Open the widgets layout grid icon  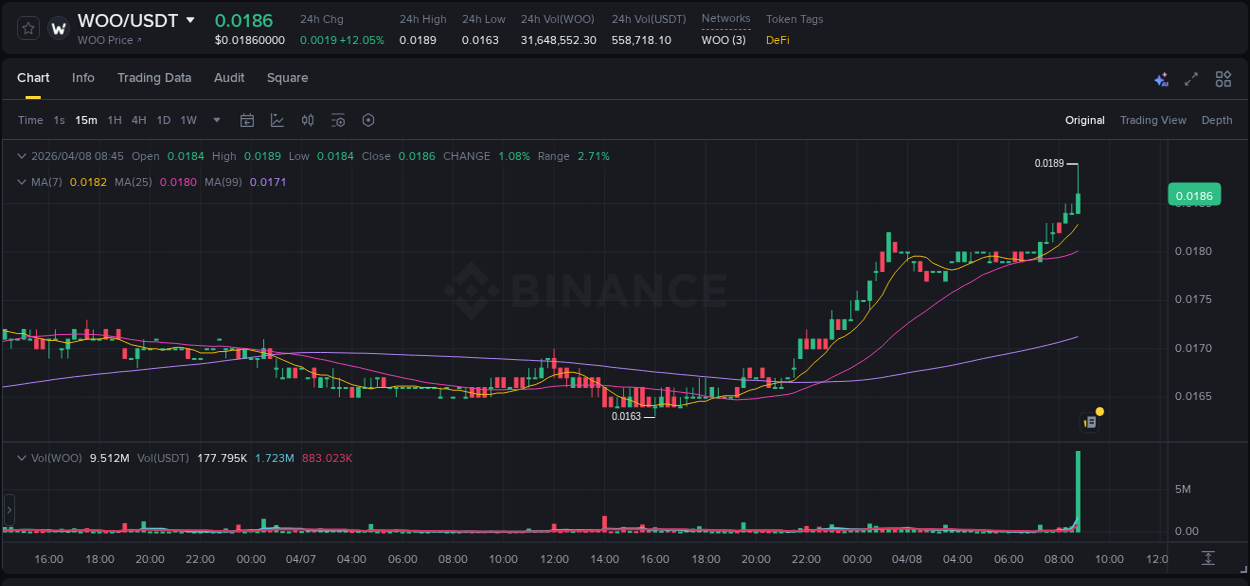(x=1223, y=78)
